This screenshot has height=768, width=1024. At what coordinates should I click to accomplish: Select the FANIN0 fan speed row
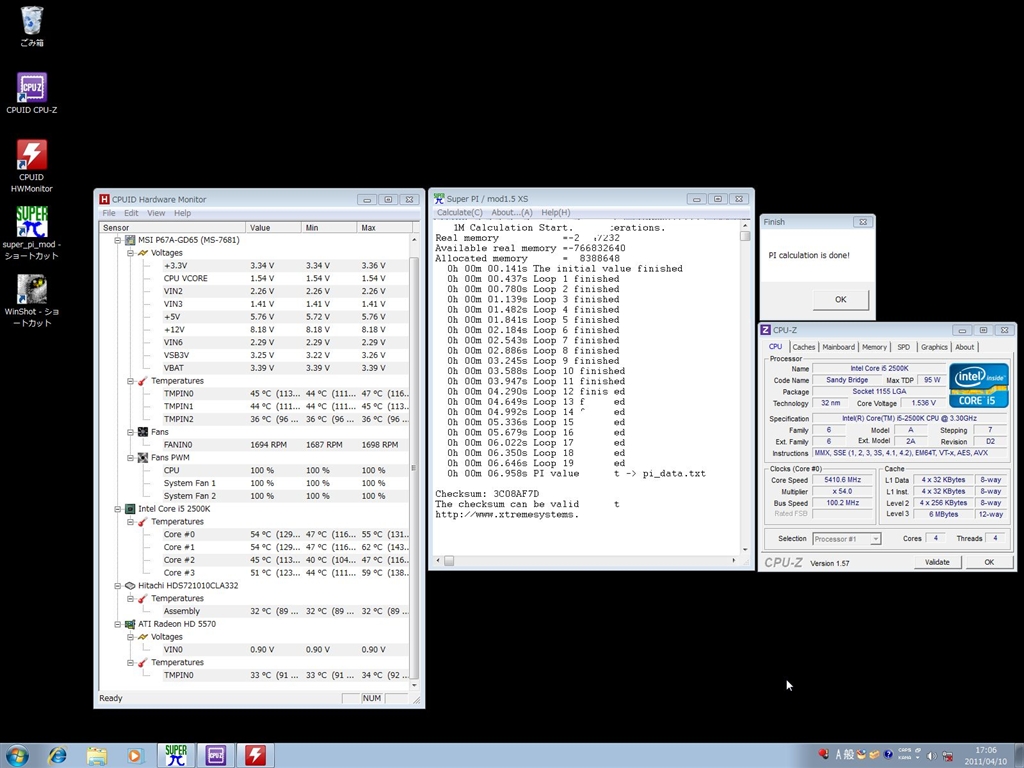click(x=286, y=445)
